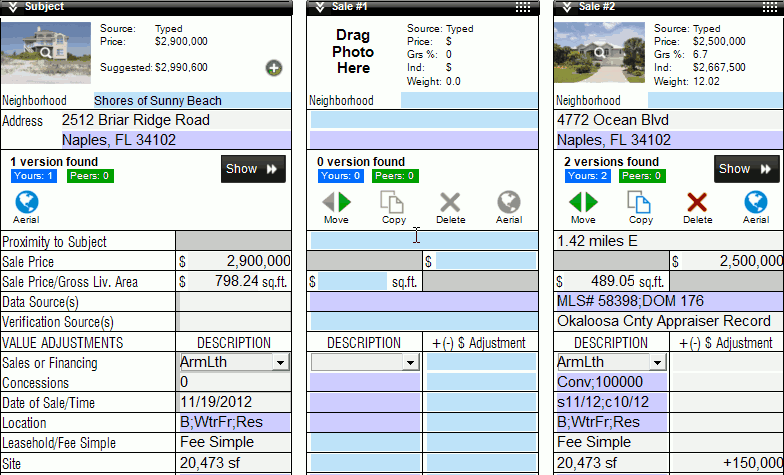The width and height of the screenshot is (784, 475).
Task: Expand Sale #2 ArmLth dropdown
Action: click(x=657, y=363)
